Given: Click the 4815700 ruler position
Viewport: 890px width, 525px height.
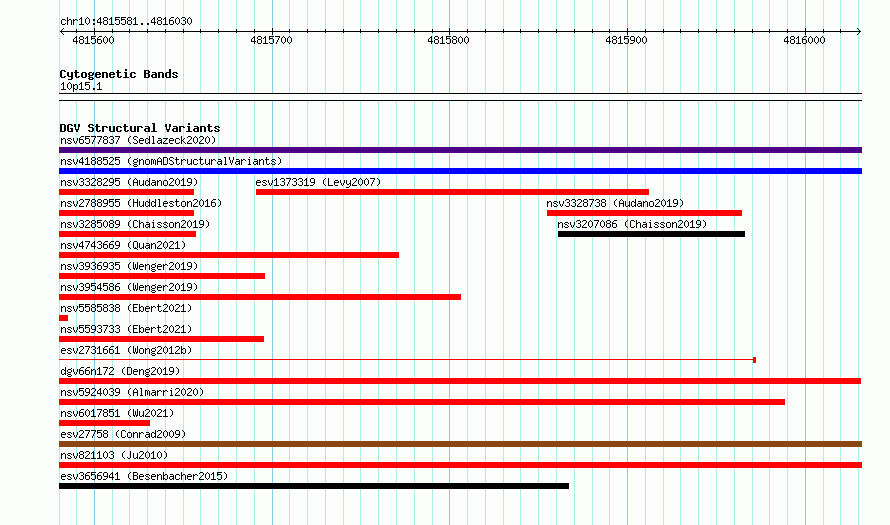Looking at the screenshot, I should [271, 40].
